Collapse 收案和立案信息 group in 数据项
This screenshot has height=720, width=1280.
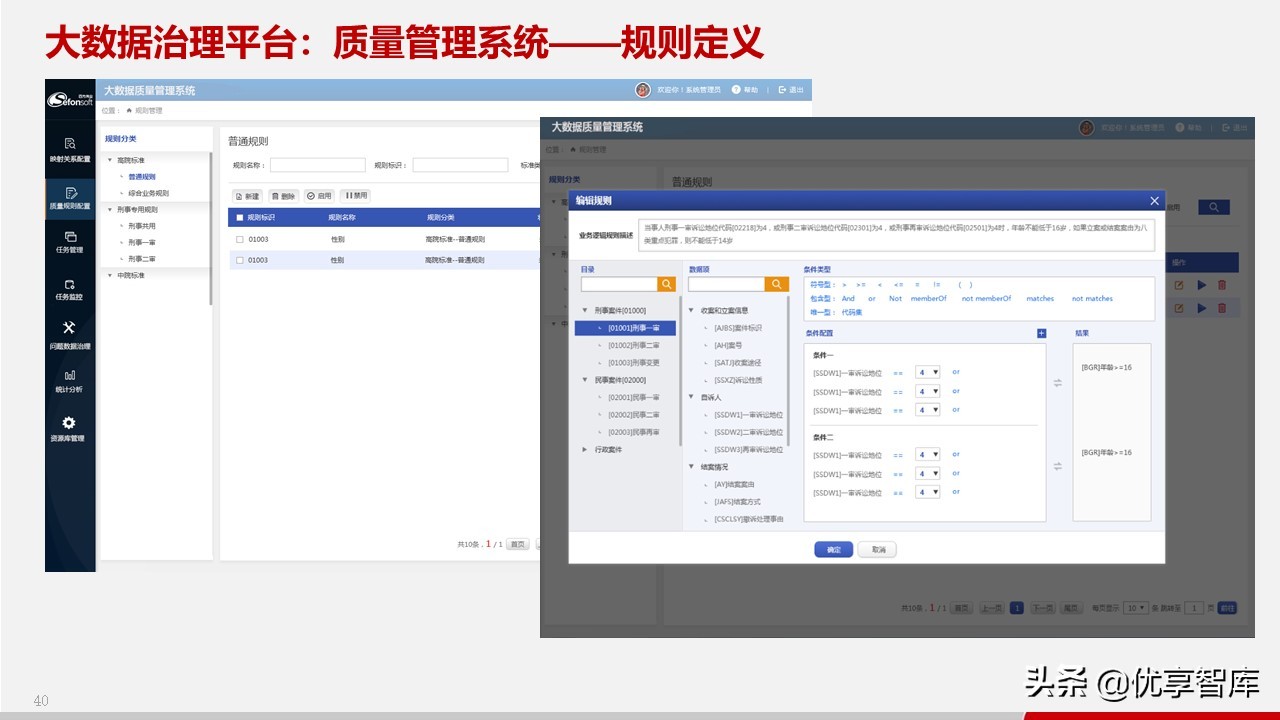click(x=691, y=310)
